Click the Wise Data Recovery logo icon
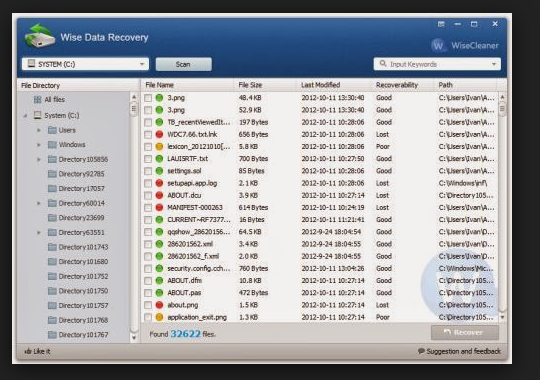This screenshot has height=380, width=540. tap(40, 35)
